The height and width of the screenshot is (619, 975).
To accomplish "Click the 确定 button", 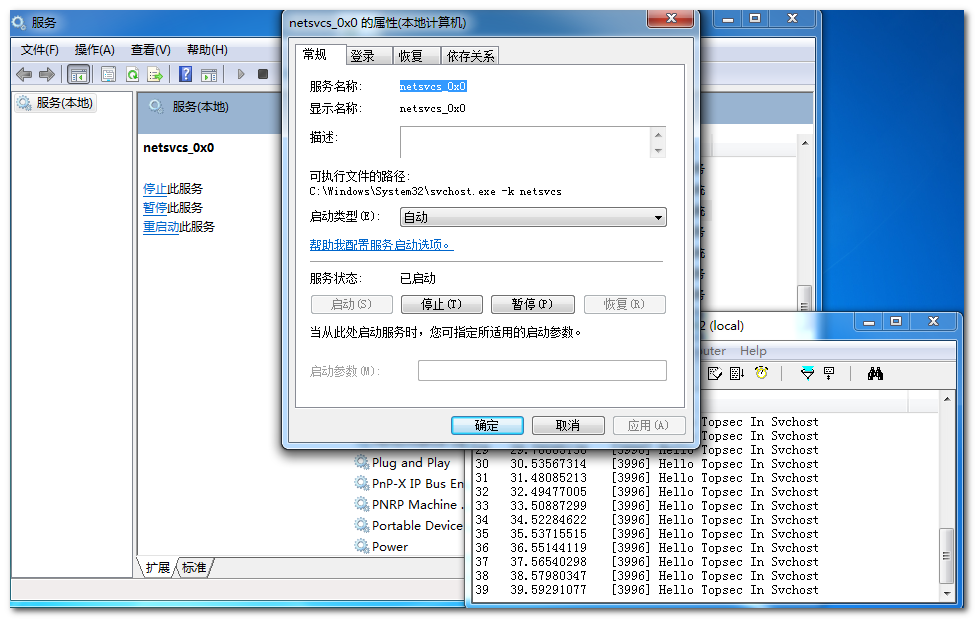I will tap(487, 425).
